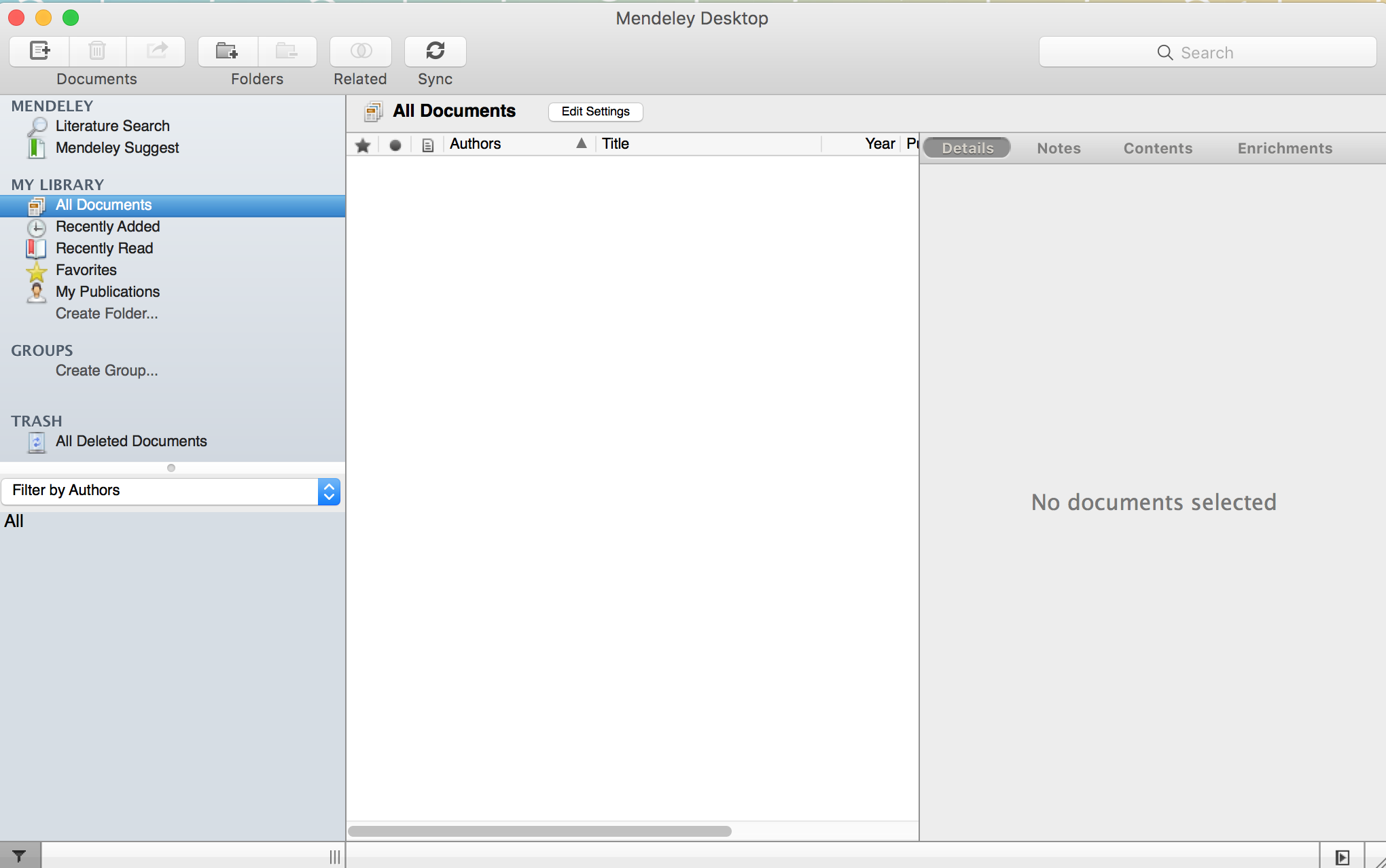Screen dimensions: 1386x868
Task: Switch to the Contents tab
Action: 1158,148
